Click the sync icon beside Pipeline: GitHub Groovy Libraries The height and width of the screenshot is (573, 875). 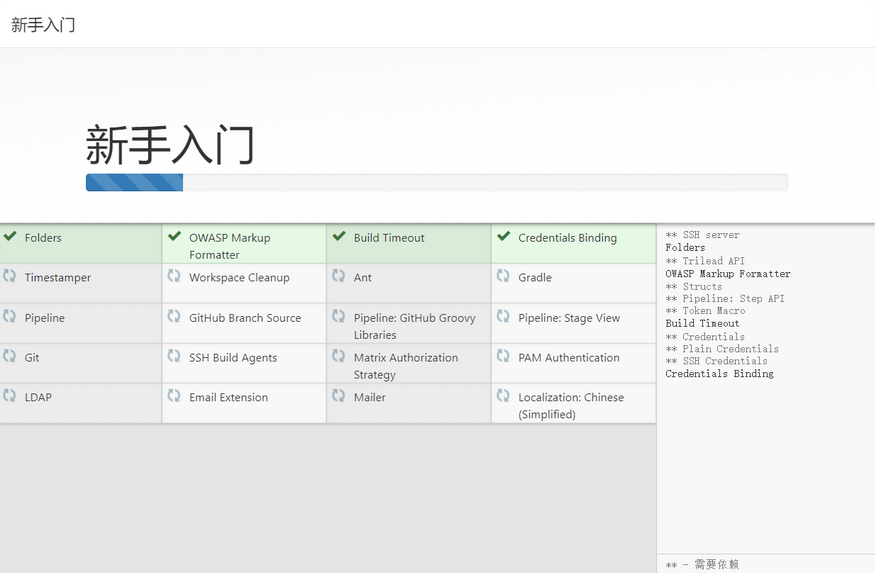[x=339, y=316]
